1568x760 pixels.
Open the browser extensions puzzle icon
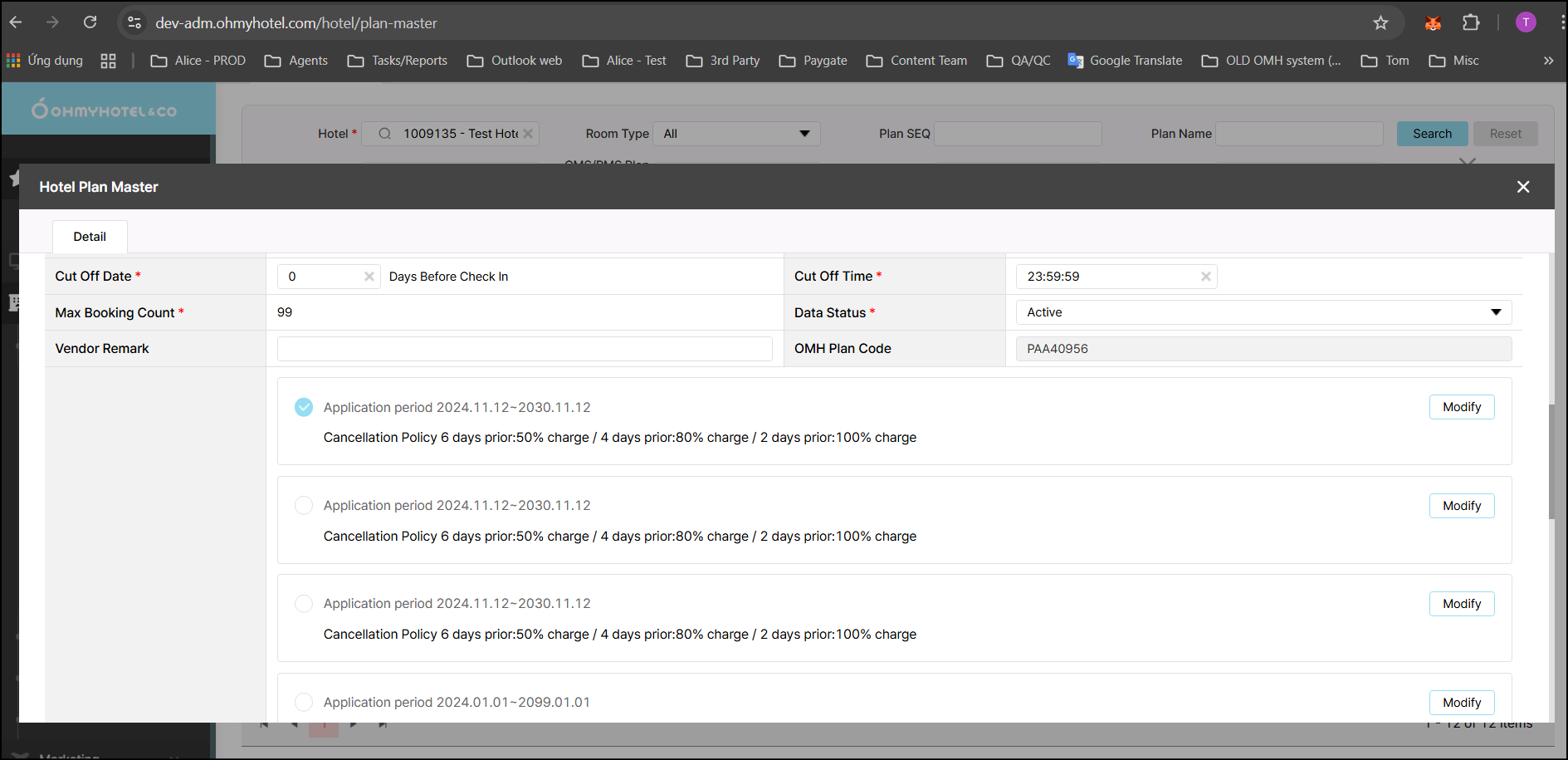[1471, 22]
